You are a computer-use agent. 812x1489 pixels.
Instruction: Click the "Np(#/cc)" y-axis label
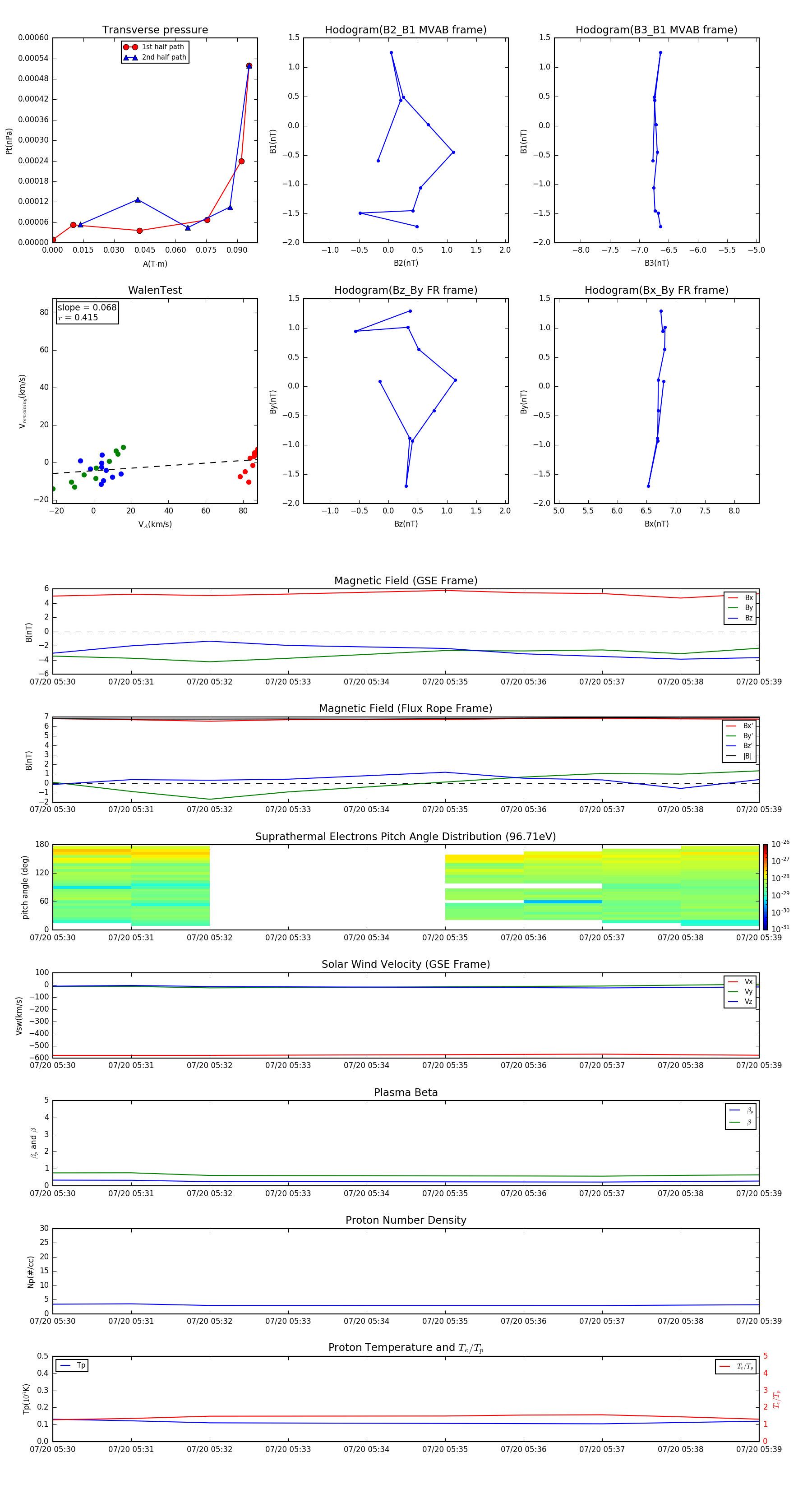tap(31, 1271)
